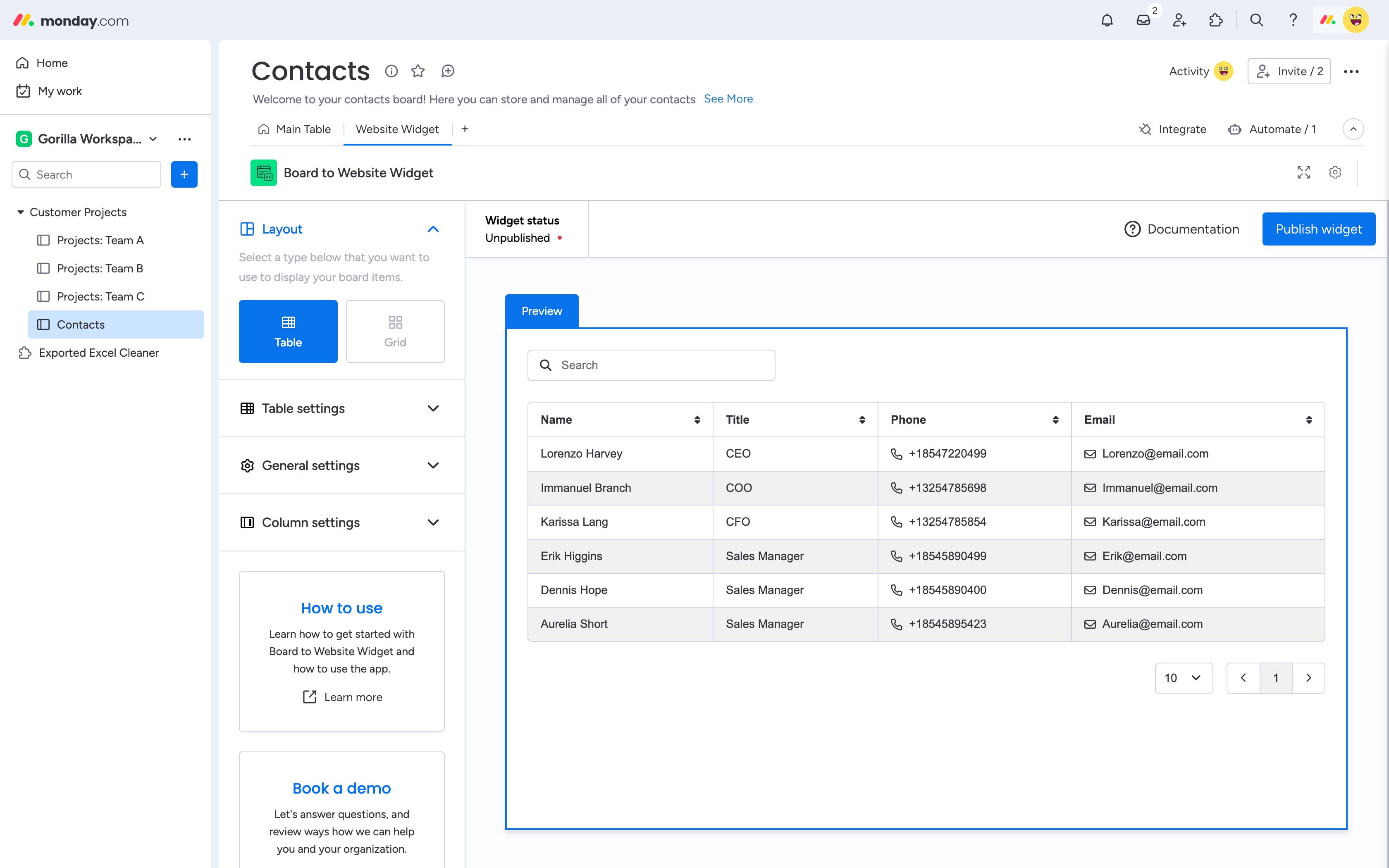This screenshot has width=1389, height=868.
Task: Go to next page in pagination
Action: (1308, 678)
